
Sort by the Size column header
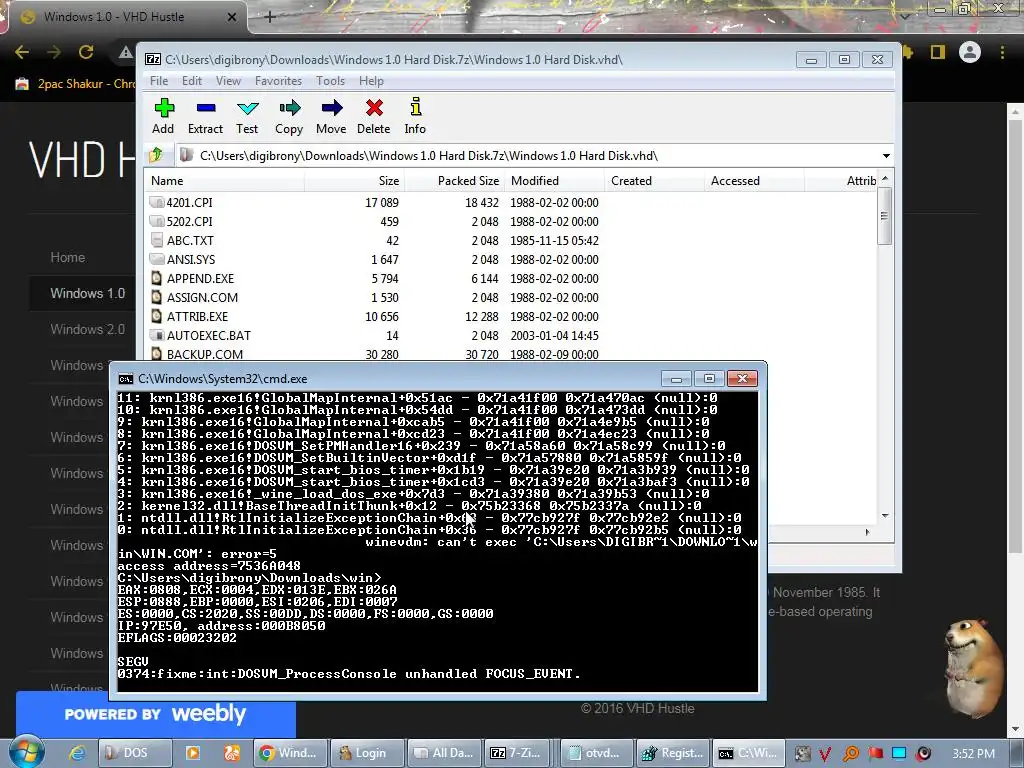click(355, 181)
